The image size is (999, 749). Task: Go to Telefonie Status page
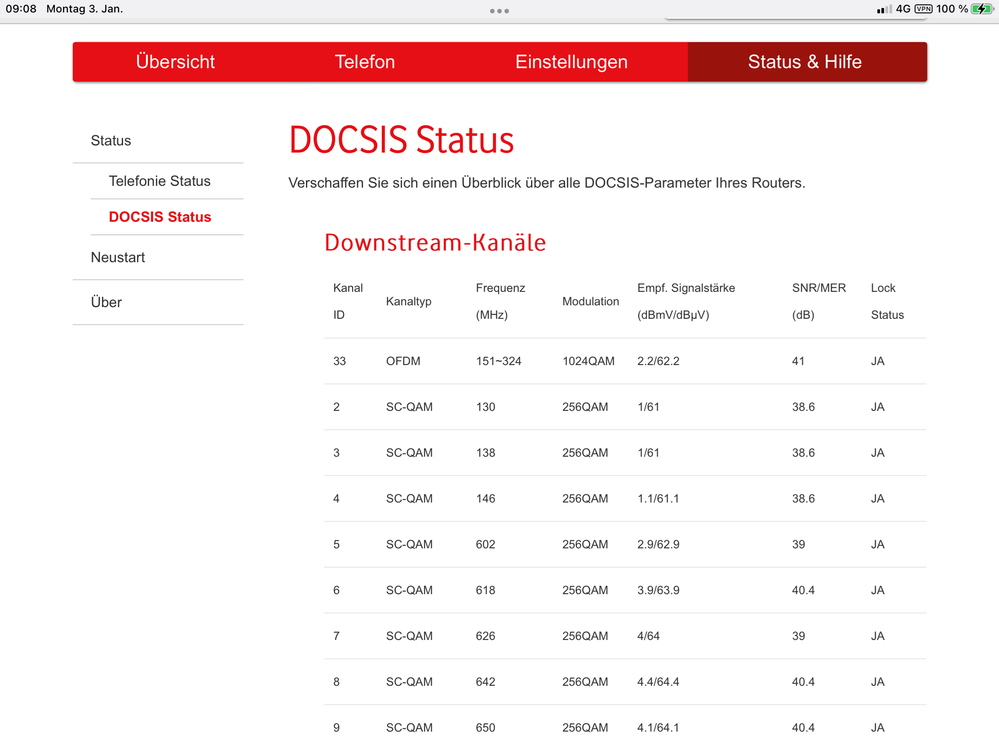(159, 181)
